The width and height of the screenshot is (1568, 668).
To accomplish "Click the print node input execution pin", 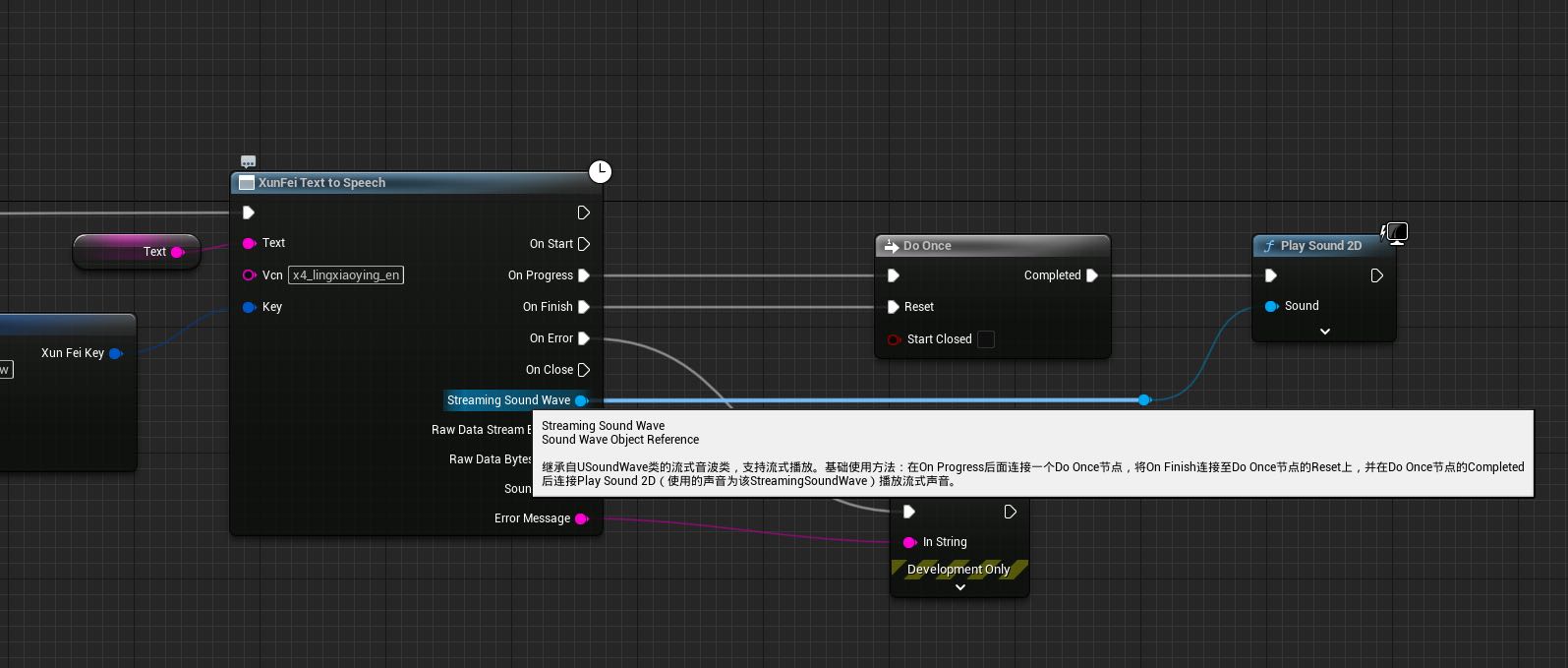I will coord(909,512).
